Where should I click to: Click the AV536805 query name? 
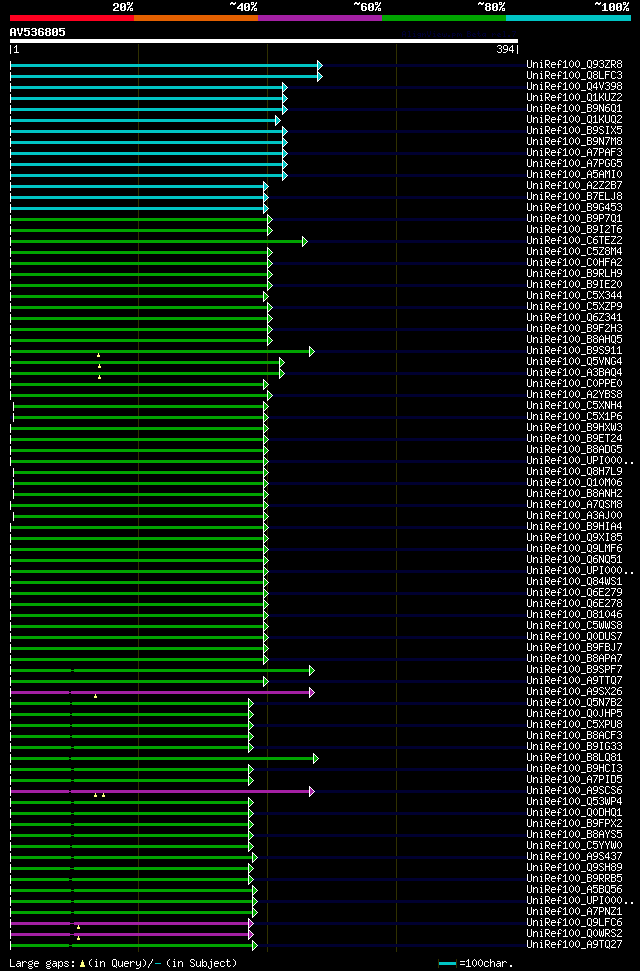tap(37, 32)
